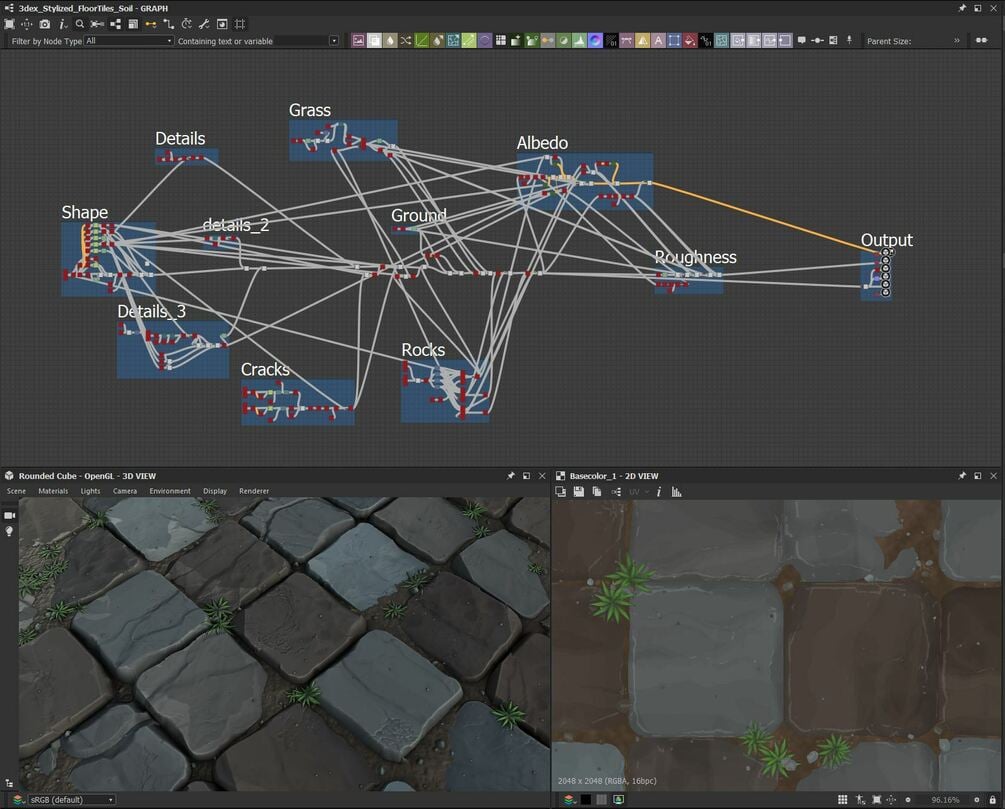Viewport: 1005px width, 809px height.
Task: Select the Grass frame label
Action: 310,110
